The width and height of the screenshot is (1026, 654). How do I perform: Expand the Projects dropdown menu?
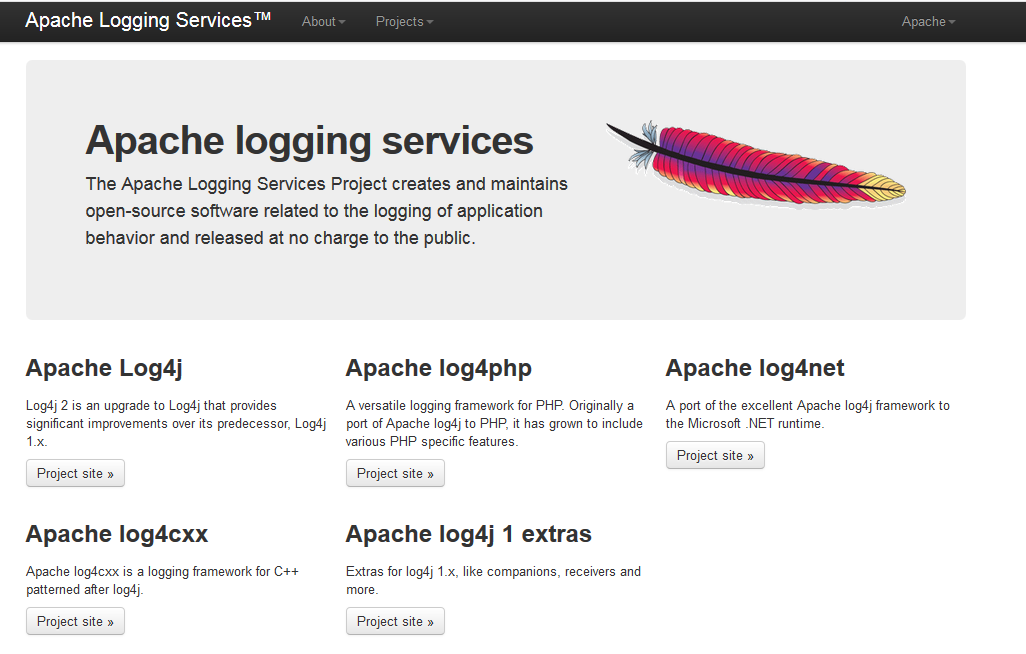coord(404,22)
